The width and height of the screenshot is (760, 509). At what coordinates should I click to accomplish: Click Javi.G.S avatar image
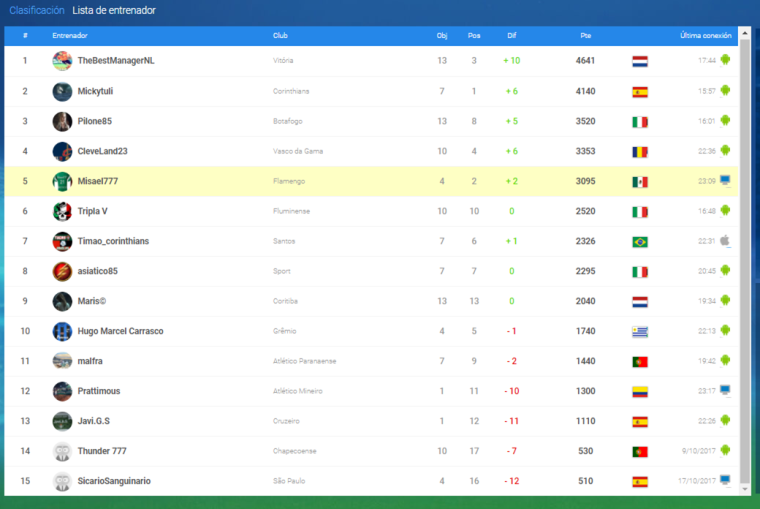[62, 421]
